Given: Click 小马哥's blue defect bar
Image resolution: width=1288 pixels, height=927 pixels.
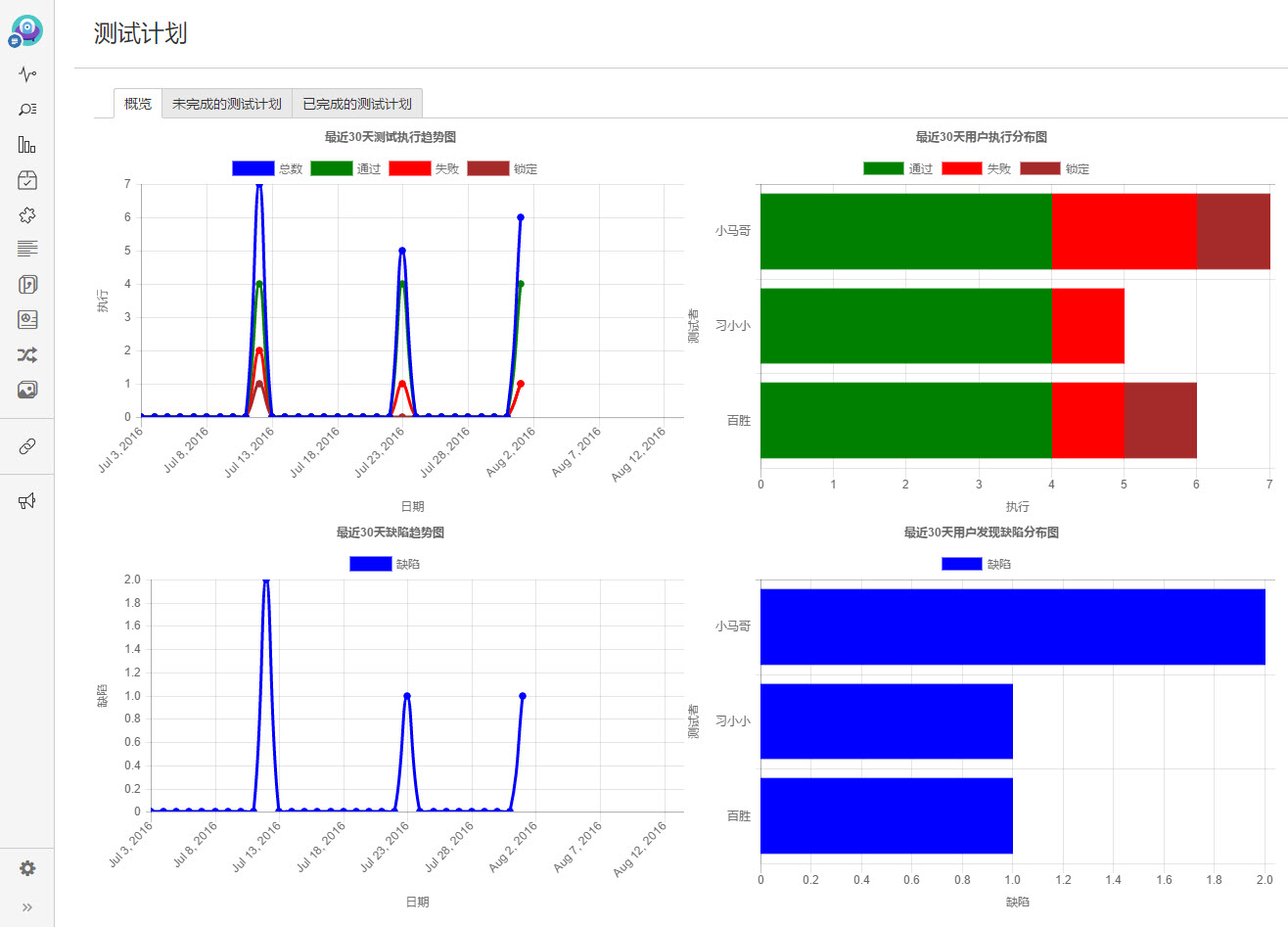Looking at the screenshot, I should (x=1013, y=626).
